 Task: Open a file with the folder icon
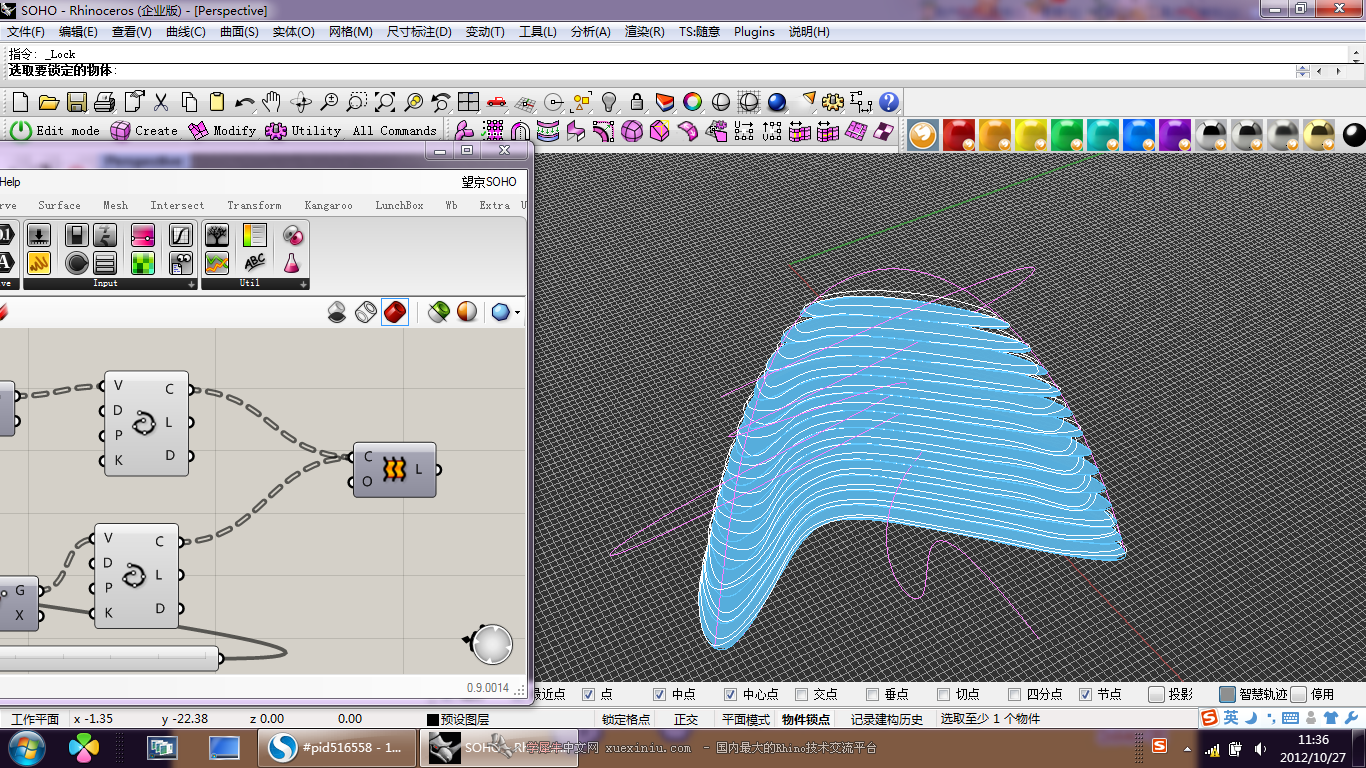tap(48, 102)
